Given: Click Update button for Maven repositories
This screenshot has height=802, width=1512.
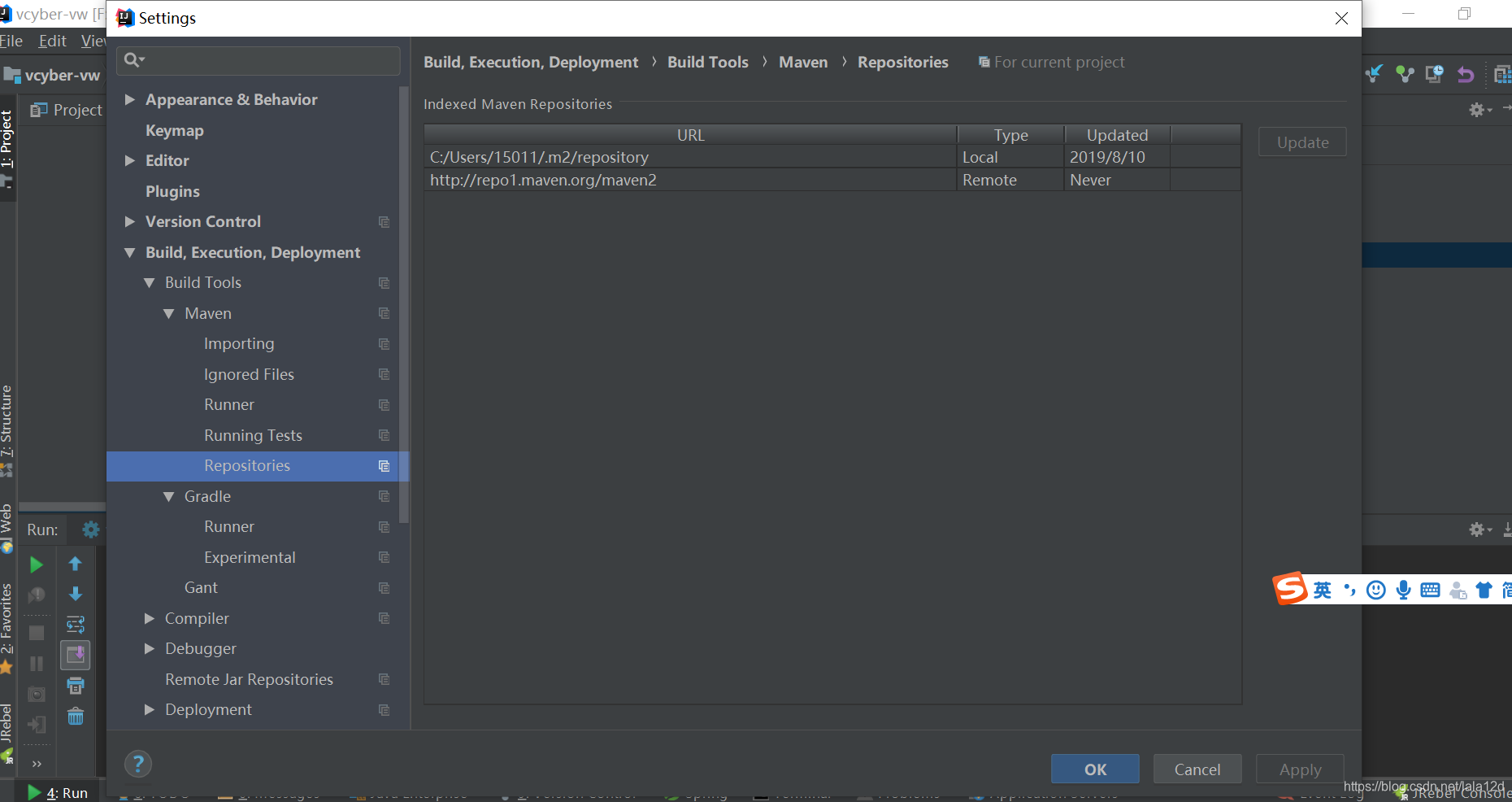Looking at the screenshot, I should [x=1302, y=142].
